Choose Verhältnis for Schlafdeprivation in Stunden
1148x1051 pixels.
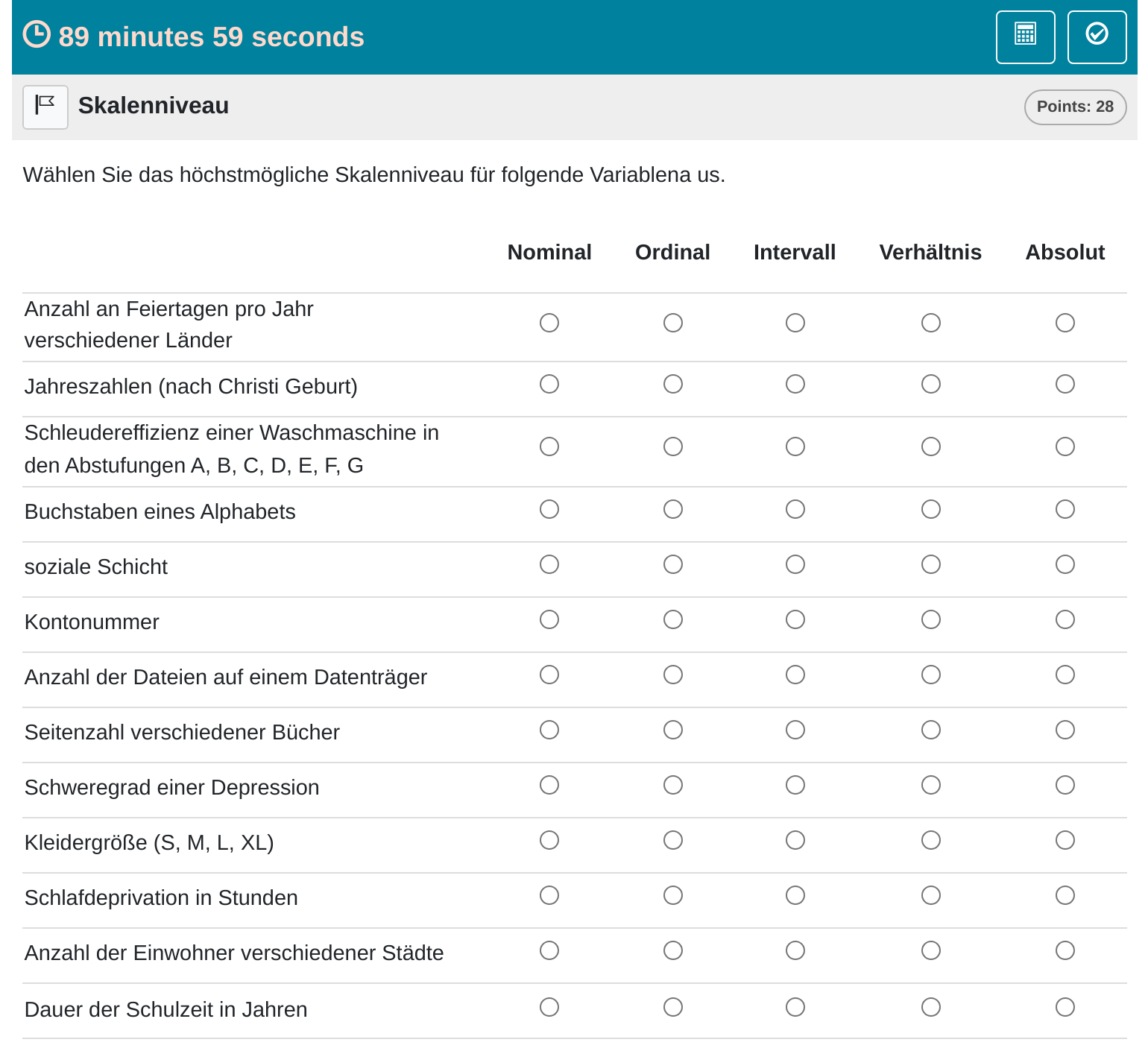coord(930,895)
